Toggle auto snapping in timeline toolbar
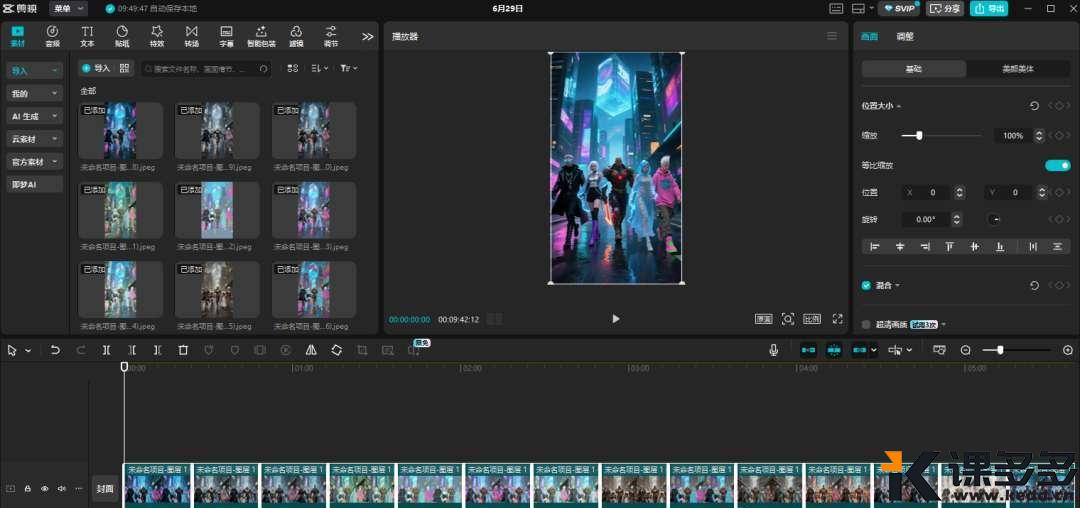1080x508 pixels. pos(834,350)
